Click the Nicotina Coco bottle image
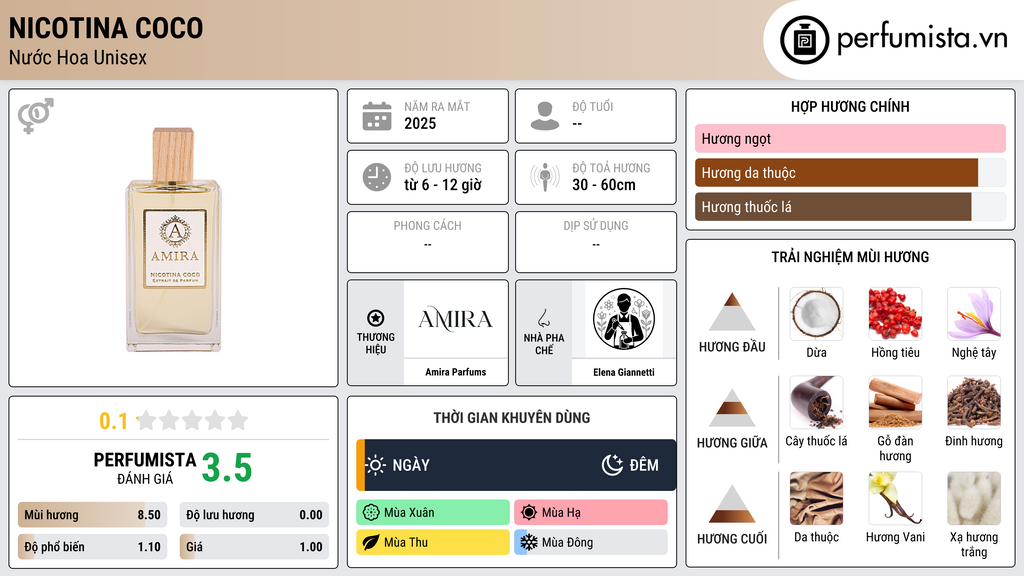The height and width of the screenshot is (576, 1024). point(174,240)
